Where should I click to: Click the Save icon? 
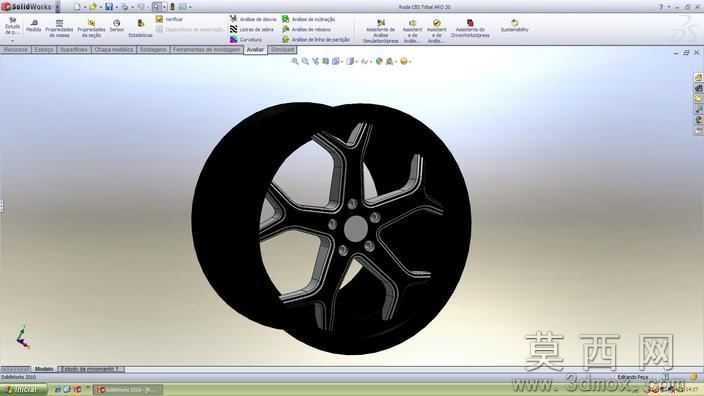[109, 7]
